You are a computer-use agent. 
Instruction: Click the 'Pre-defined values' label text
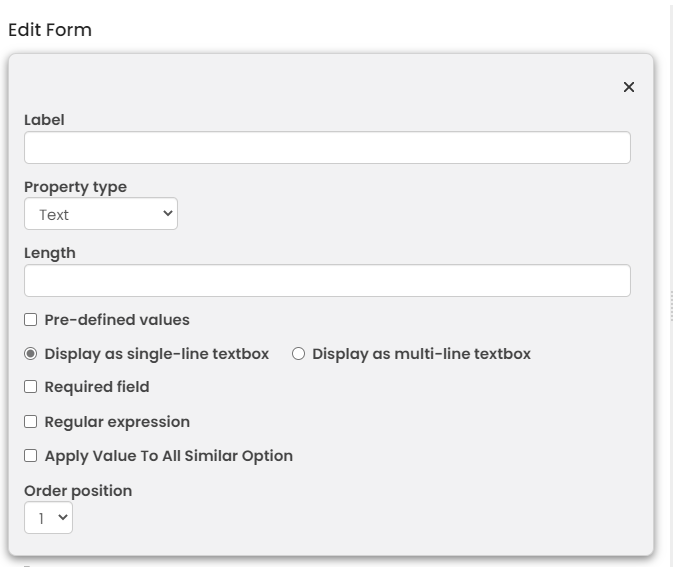(x=117, y=320)
